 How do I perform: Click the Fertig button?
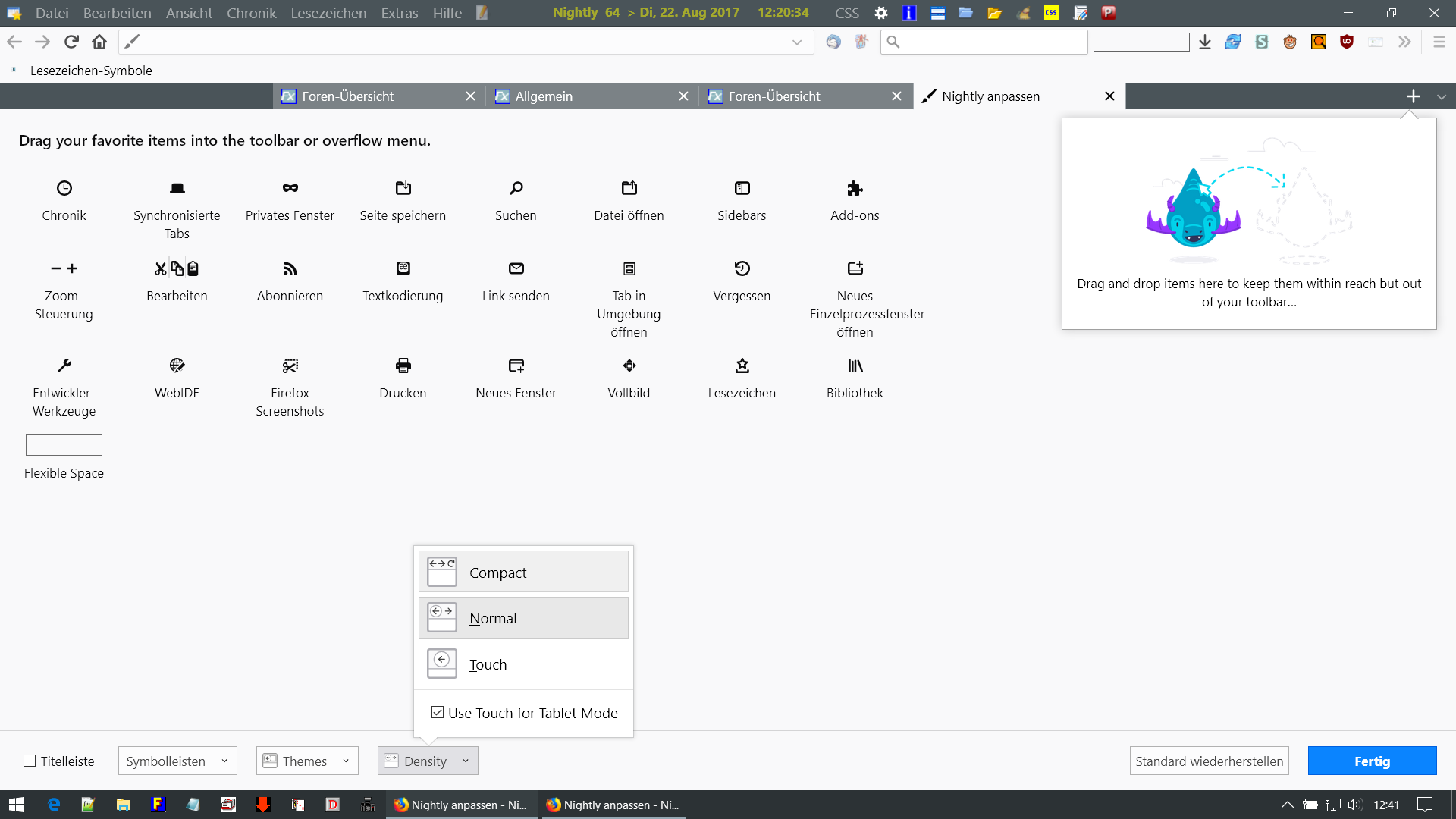click(1372, 761)
